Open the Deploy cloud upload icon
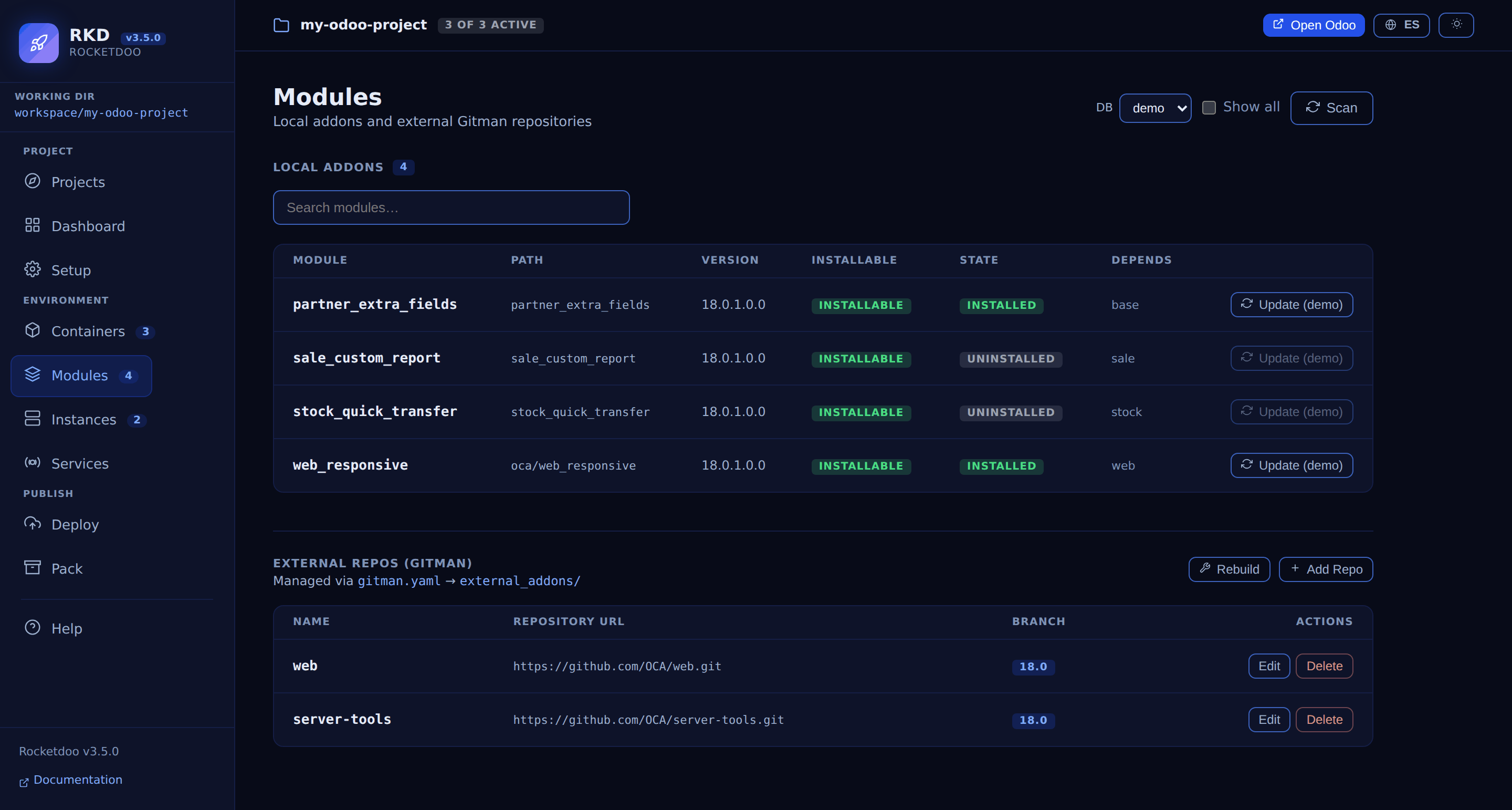 32,524
